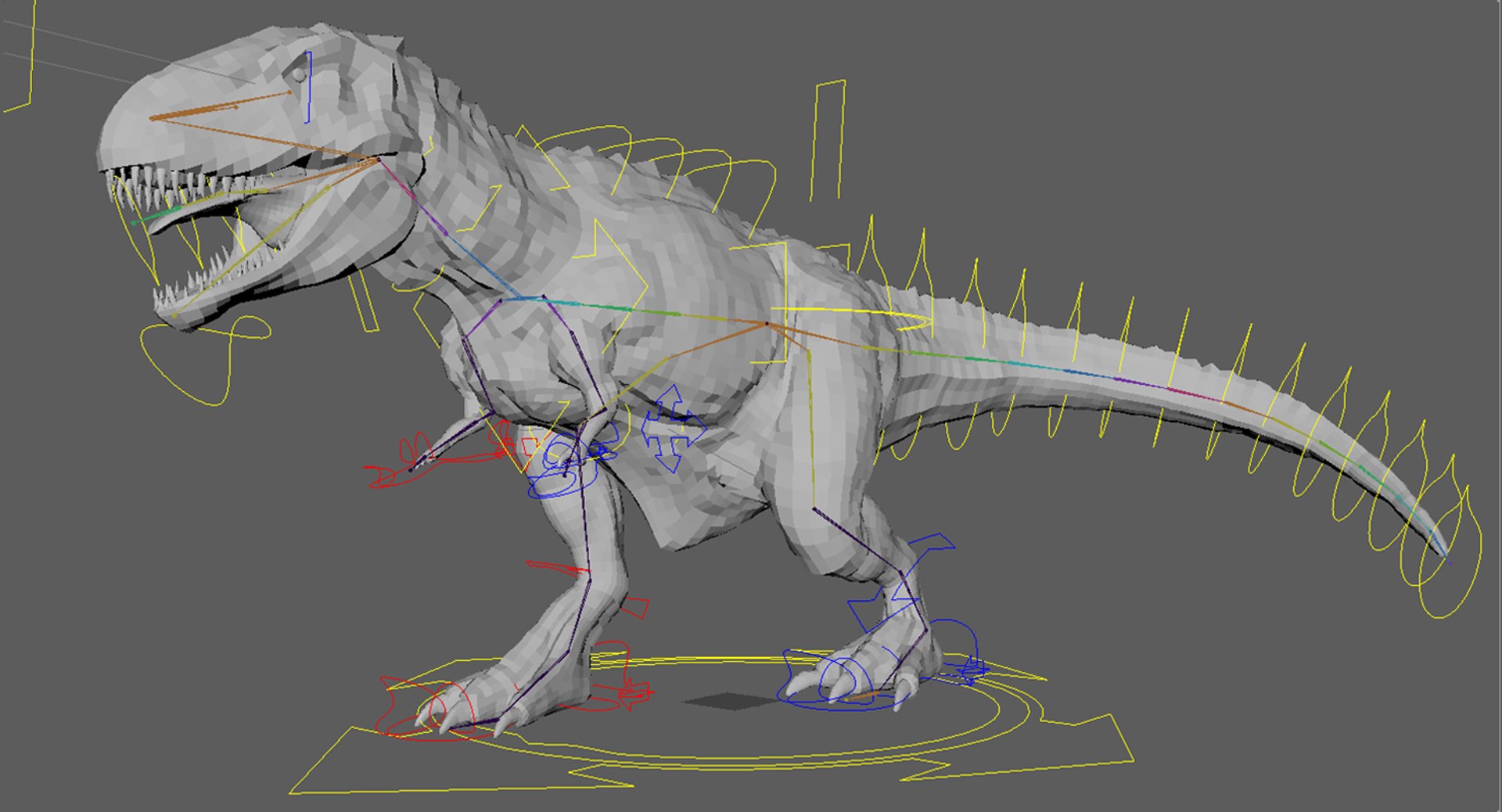Screen dimensions: 1502x812
Task: Pick the blue vertical eye control line
Action: (308, 87)
